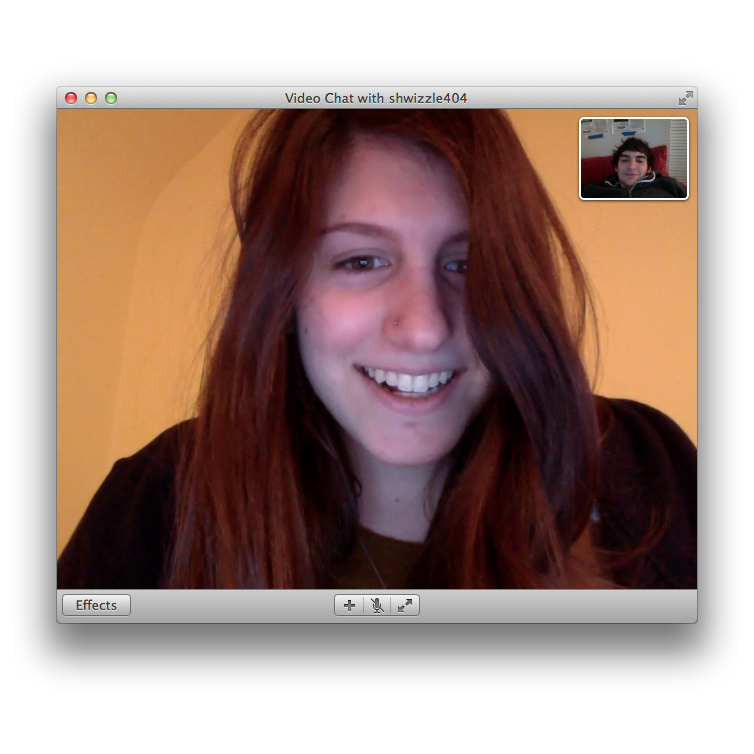Viewport: 754px width, 754px height.
Task: Close the video chat window
Action: (x=71, y=98)
